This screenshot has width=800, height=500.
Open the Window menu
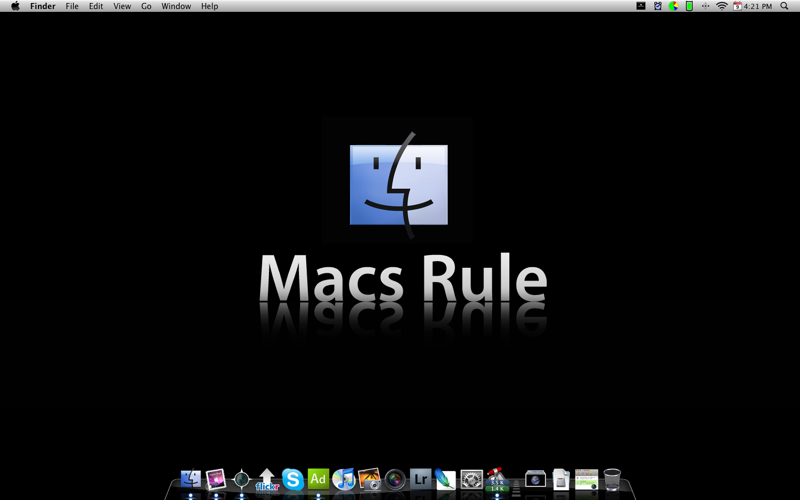tap(176, 6)
